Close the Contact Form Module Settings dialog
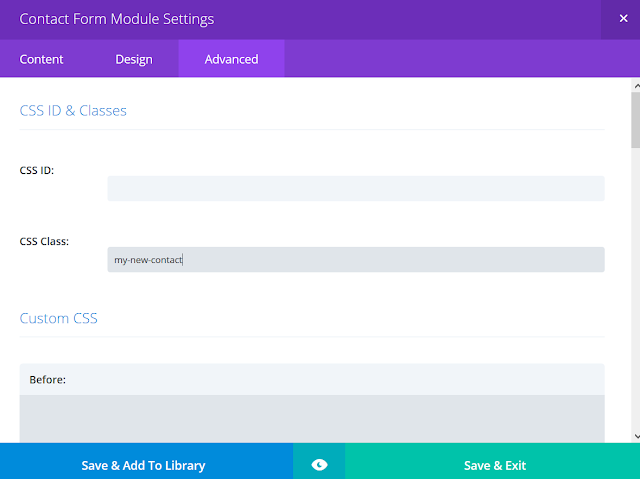This screenshot has height=479, width=640. 623,19
